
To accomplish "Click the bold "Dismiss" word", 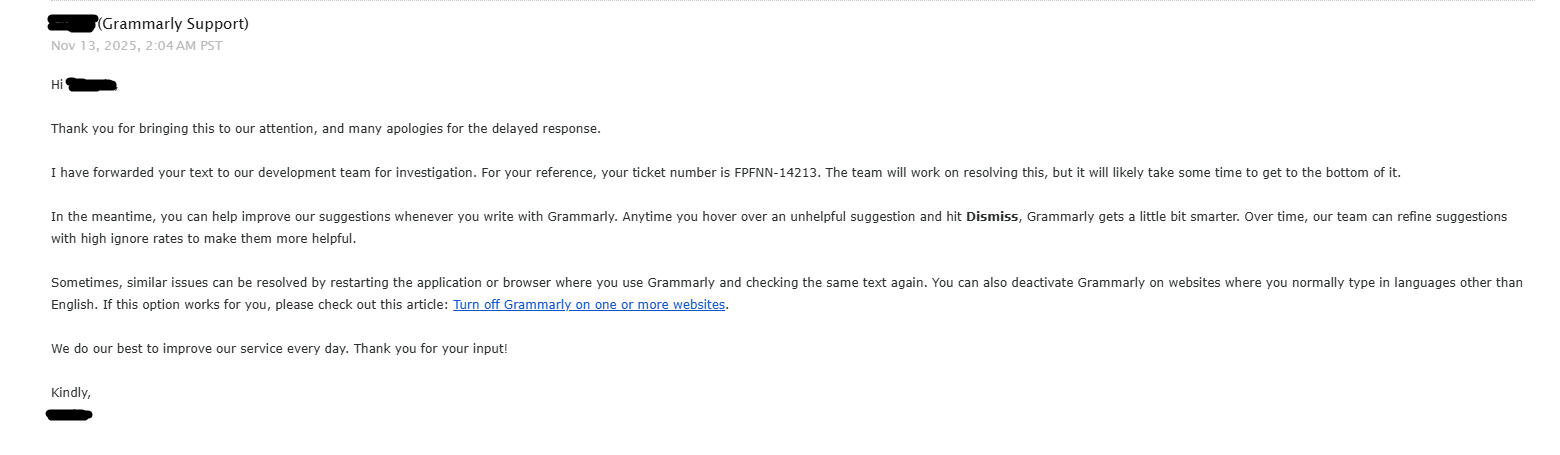I will point(991,217).
